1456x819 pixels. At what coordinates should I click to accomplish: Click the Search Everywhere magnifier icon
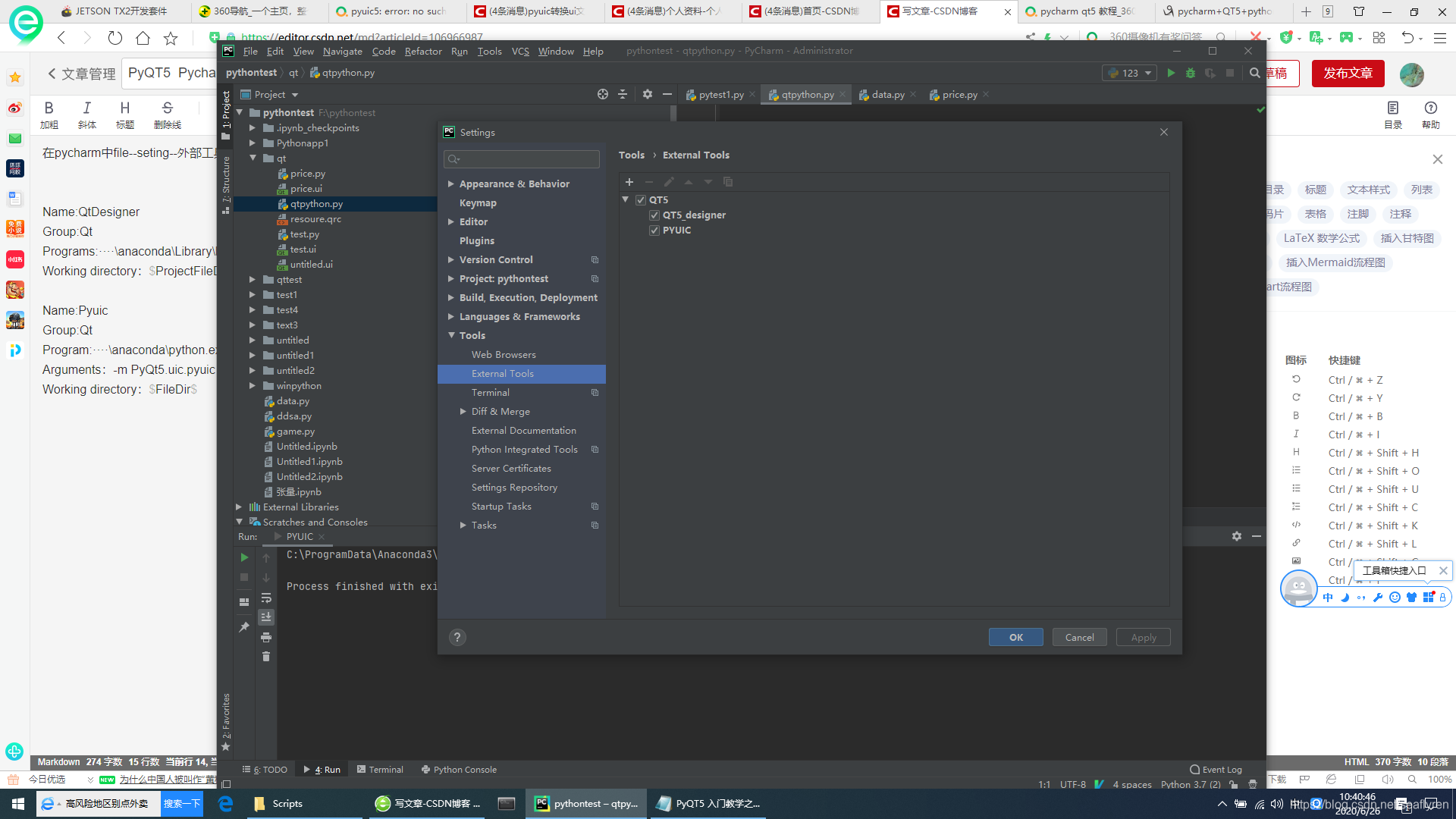coord(1255,73)
